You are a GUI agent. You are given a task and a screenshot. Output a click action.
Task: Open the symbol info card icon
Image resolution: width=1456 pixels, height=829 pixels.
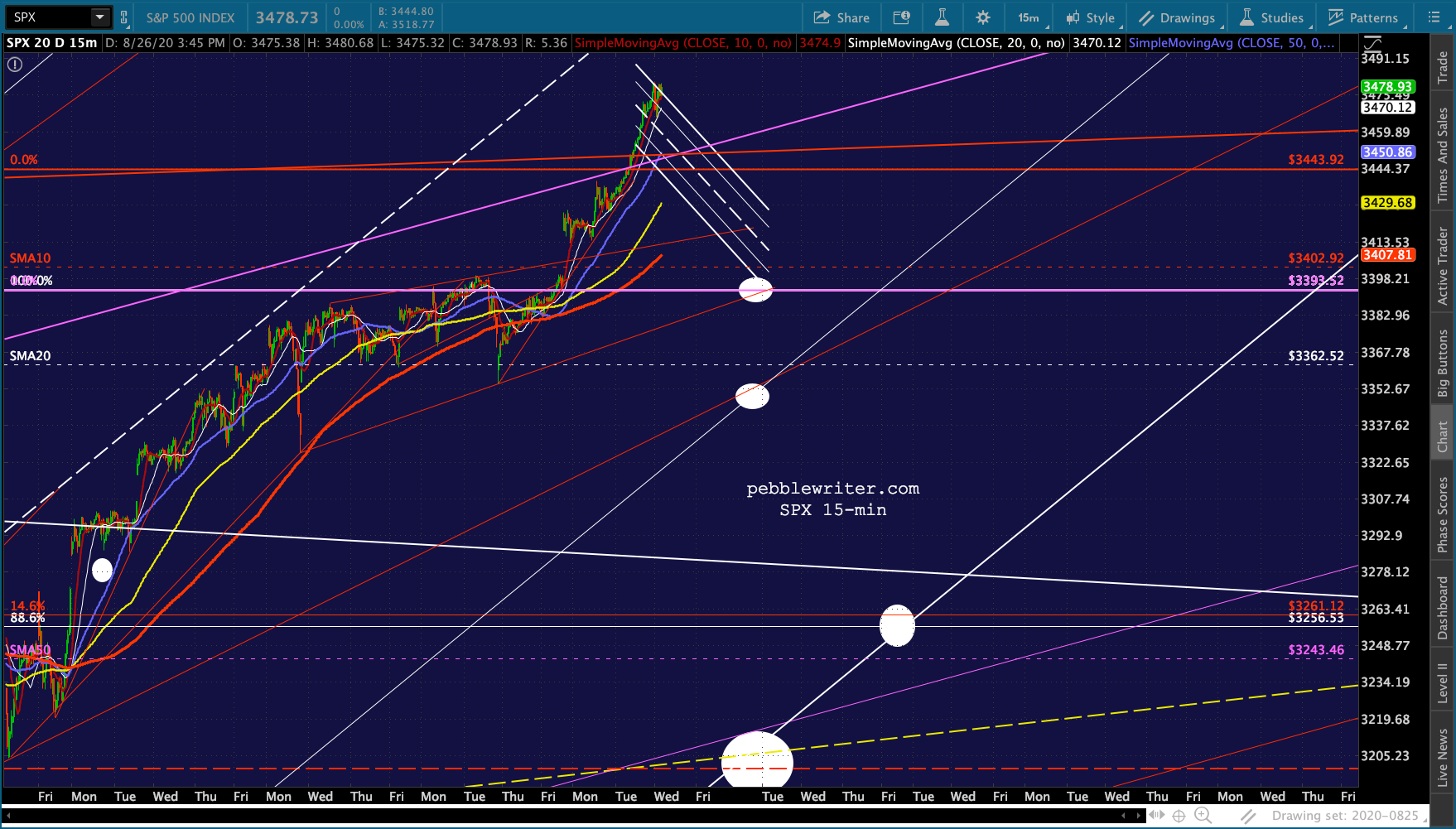click(x=902, y=17)
